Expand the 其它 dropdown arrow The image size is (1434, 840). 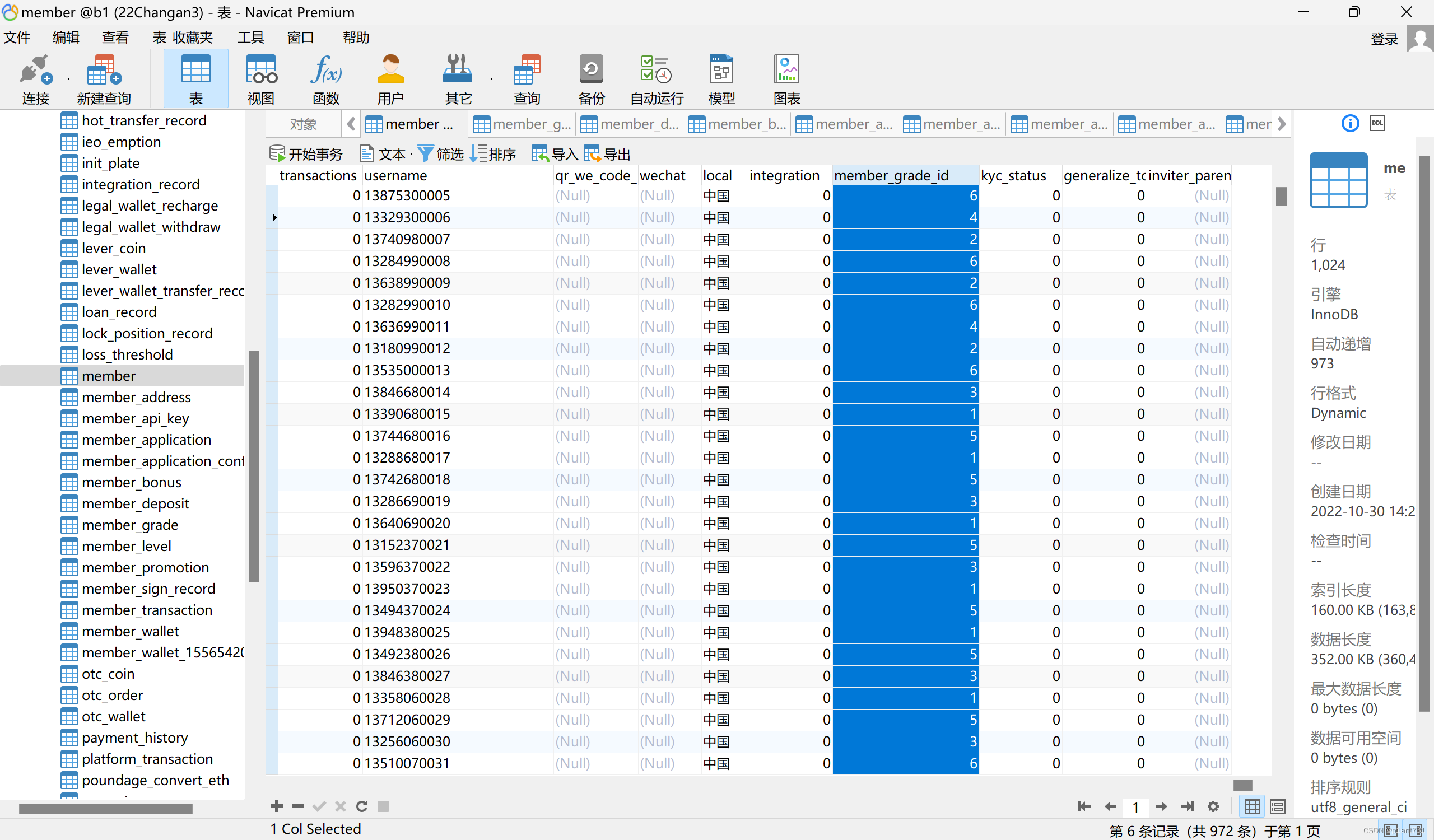(x=491, y=78)
